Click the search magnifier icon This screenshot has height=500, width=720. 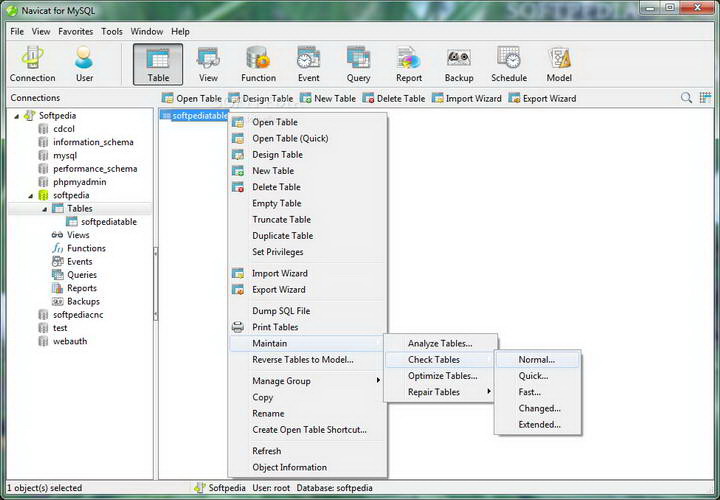tap(686, 98)
